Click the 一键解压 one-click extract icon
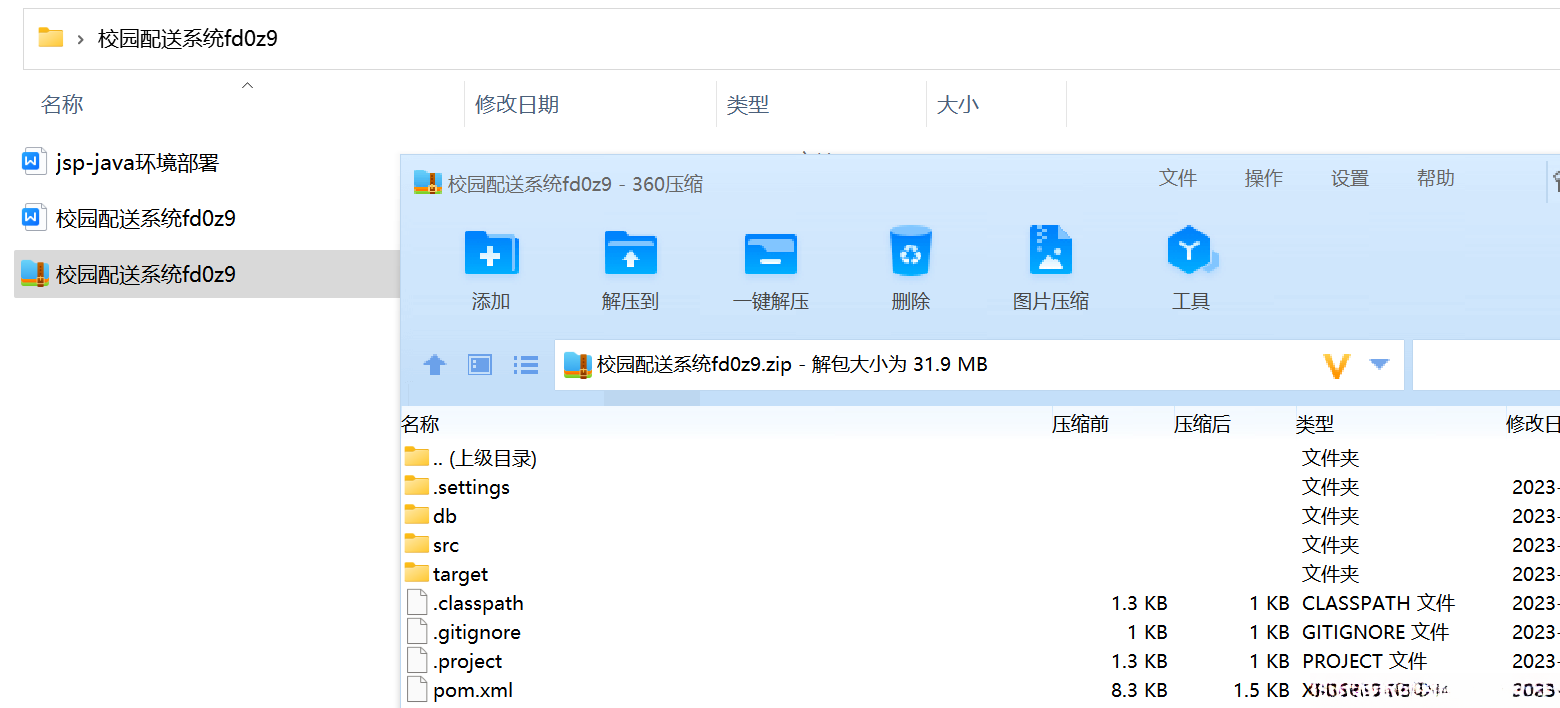Viewport: 1560px width, 708px height. (x=770, y=253)
